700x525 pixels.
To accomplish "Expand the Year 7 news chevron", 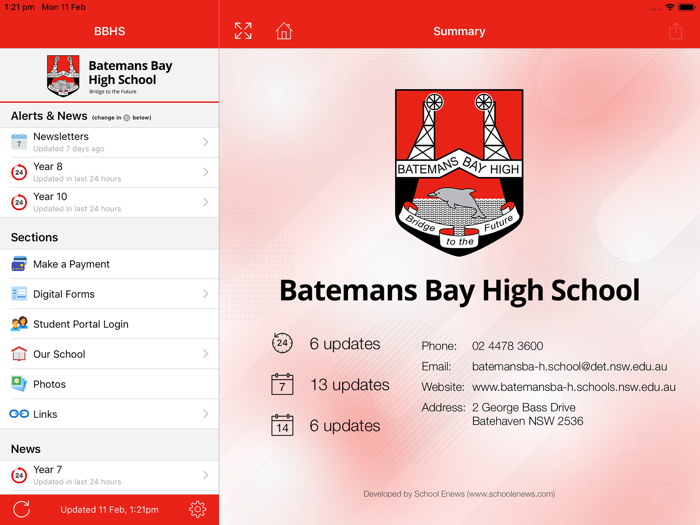I will click(205, 475).
